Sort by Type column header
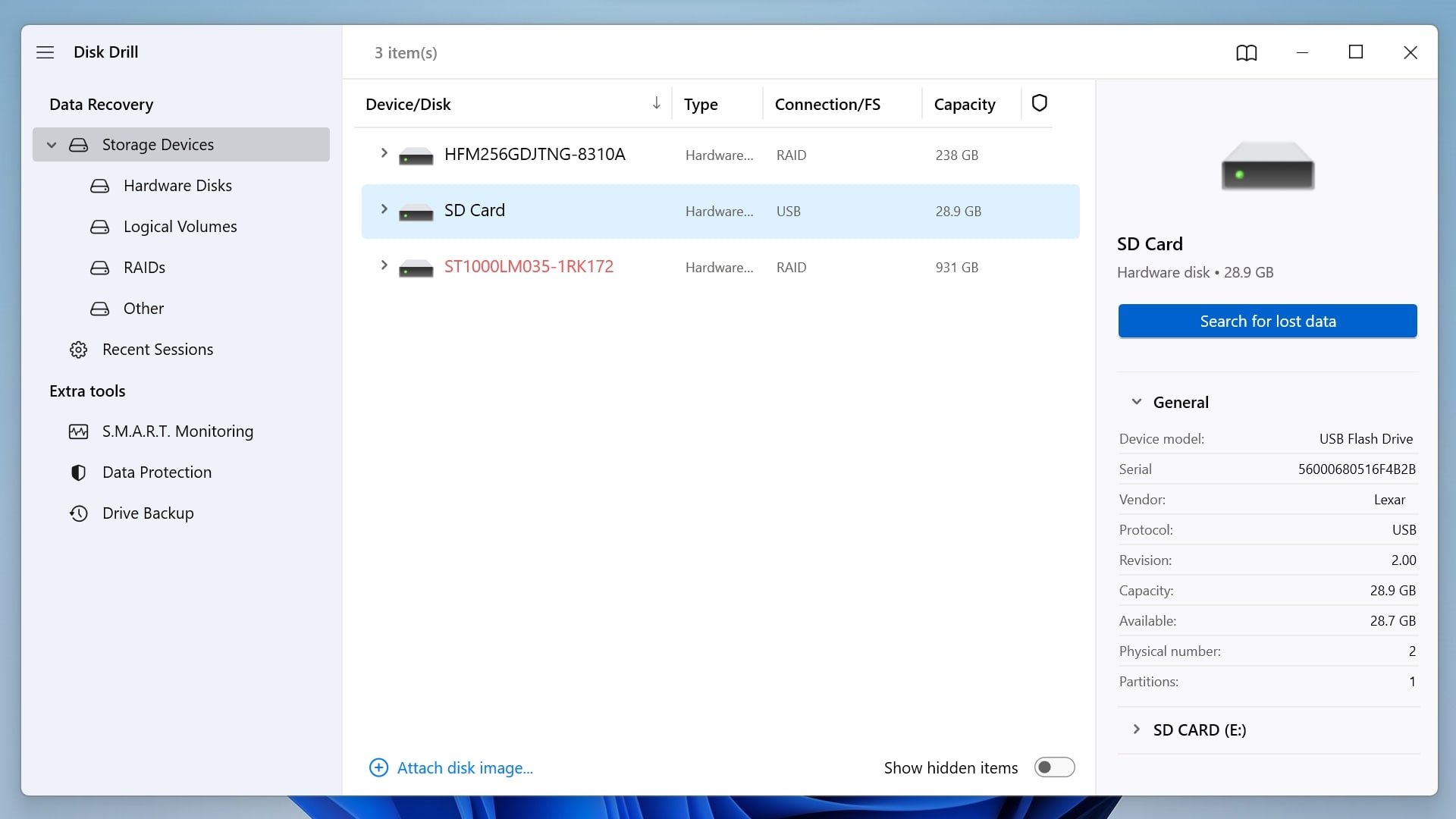The width and height of the screenshot is (1456, 819). (x=701, y=104)
